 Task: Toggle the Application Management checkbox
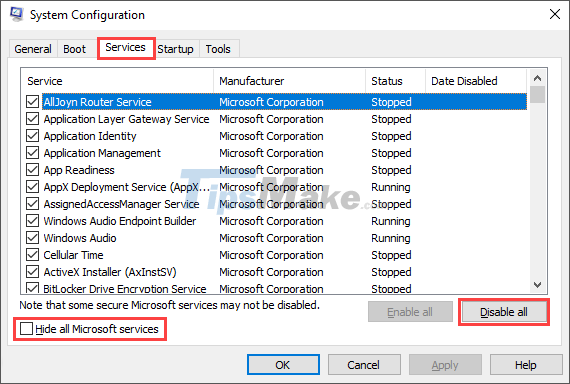click(32, 153)
